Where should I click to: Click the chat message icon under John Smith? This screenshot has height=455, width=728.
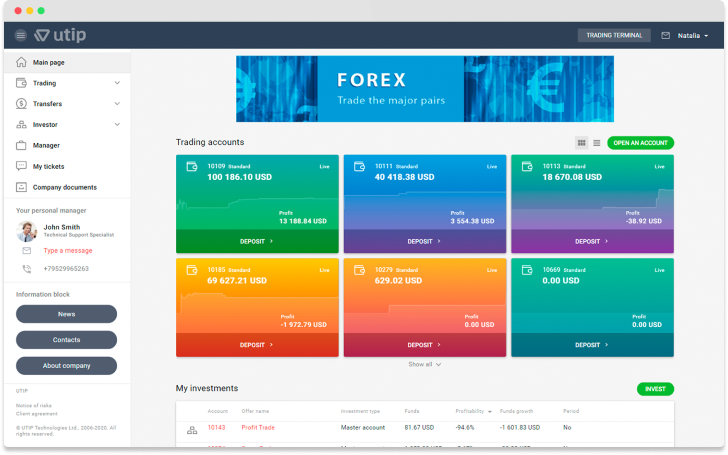coord(27,250)
